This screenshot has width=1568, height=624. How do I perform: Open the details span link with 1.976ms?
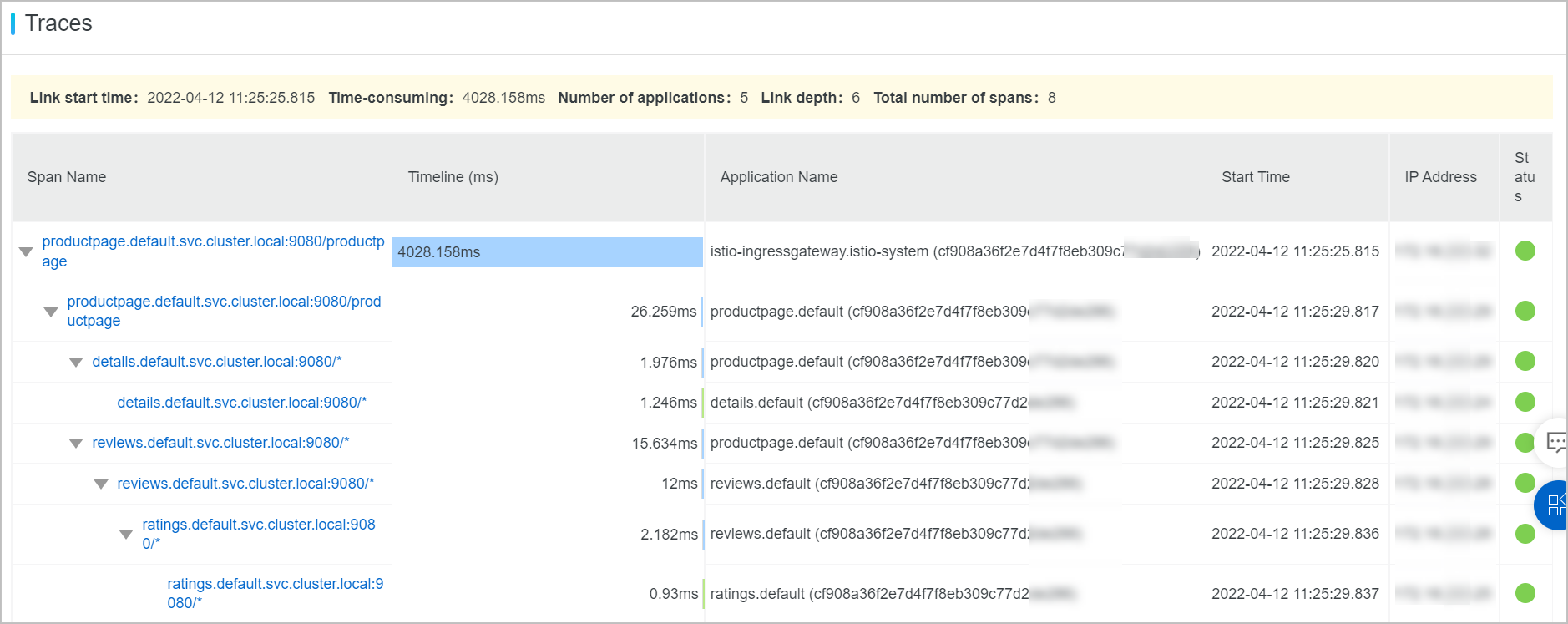point(217,362)
